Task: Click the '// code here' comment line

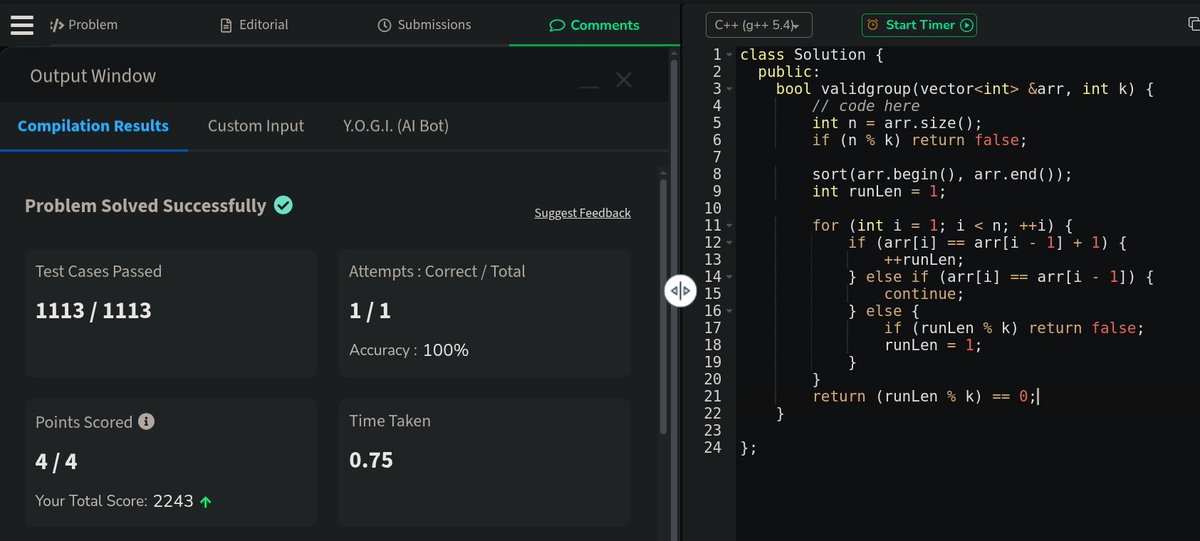Action: pos(866,106)
